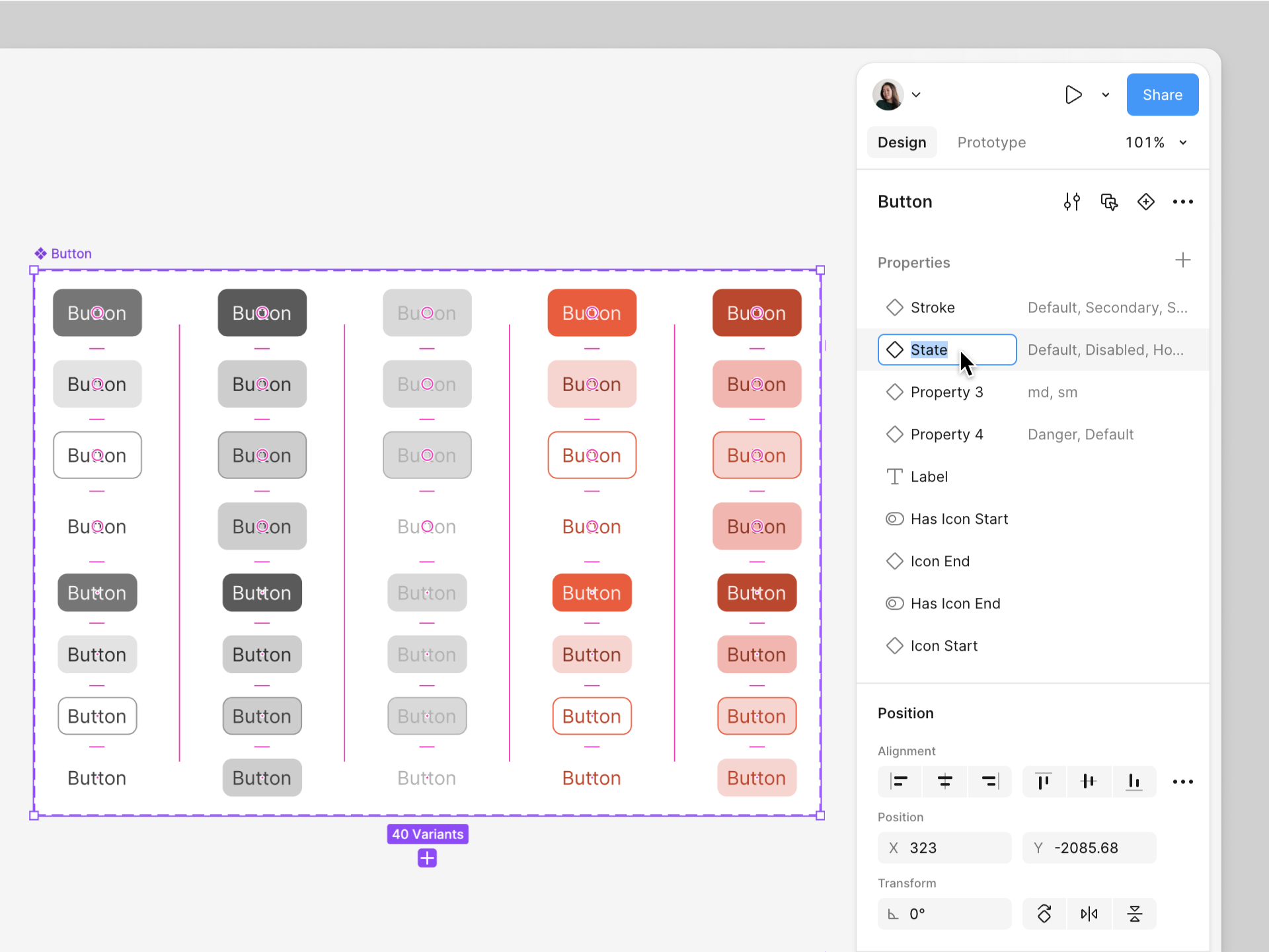
Task: Click the select matching layers icon
Action: tap(1109, 201)
